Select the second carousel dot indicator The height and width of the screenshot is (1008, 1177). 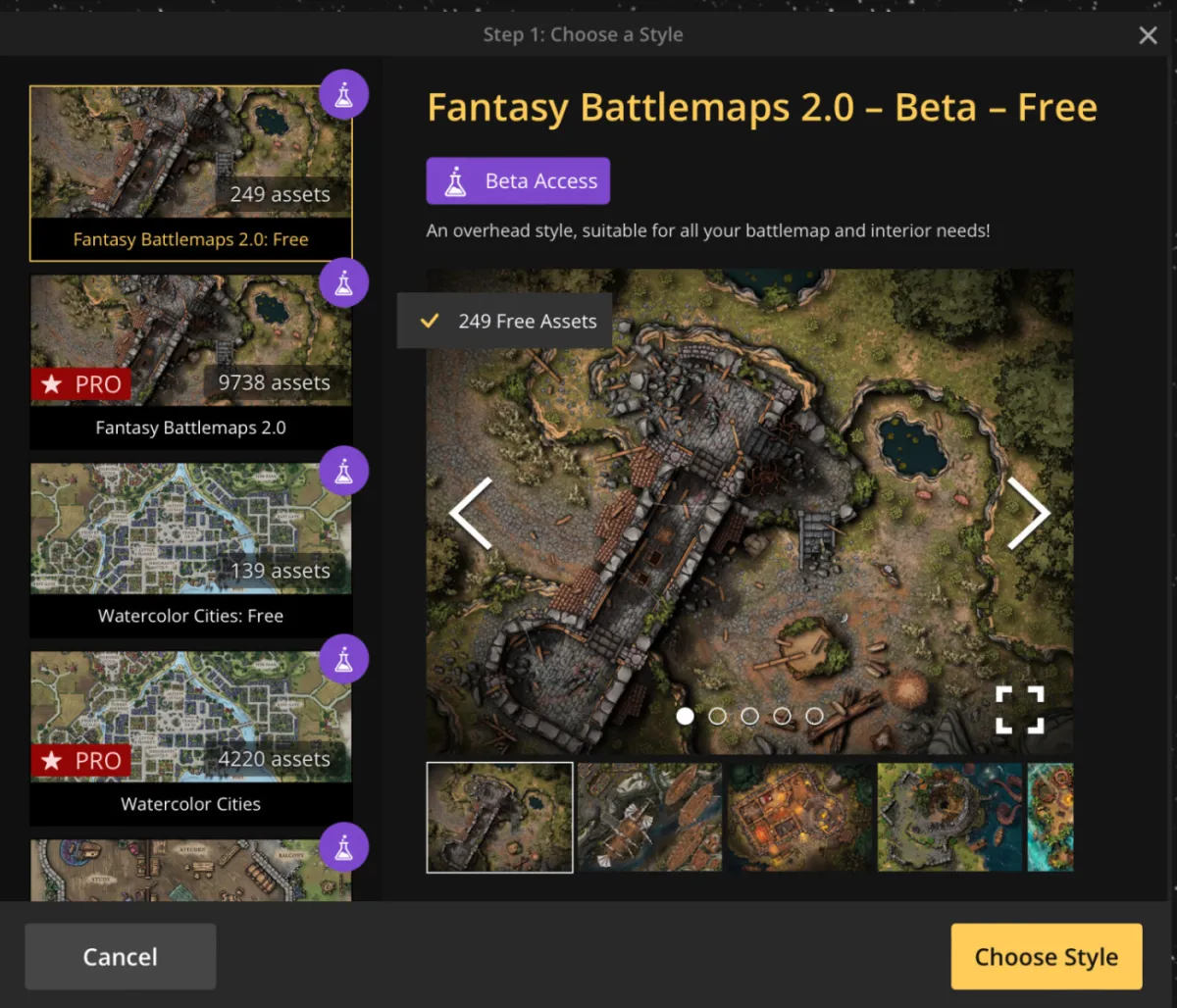coord(717,716)
